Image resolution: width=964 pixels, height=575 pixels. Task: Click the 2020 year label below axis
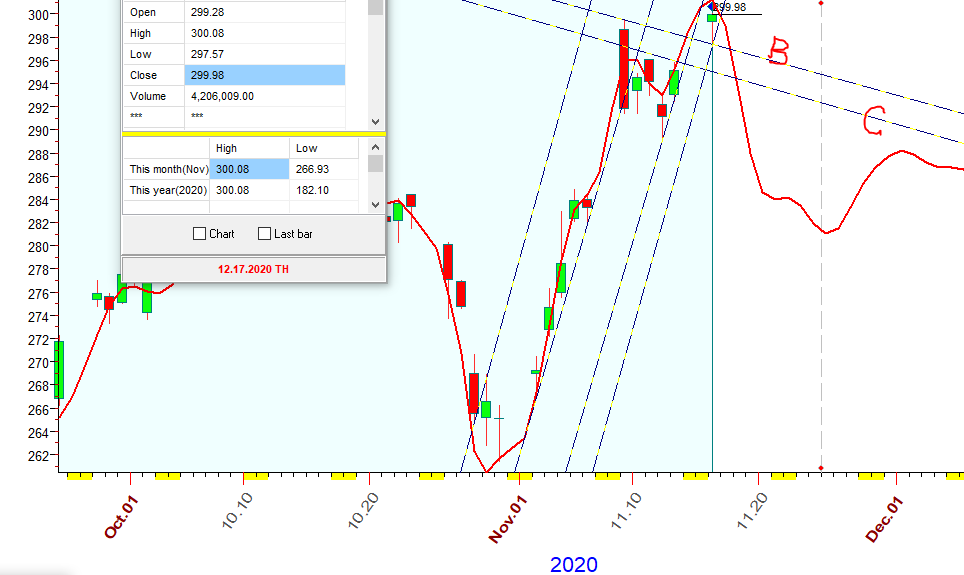pos(573,565)
